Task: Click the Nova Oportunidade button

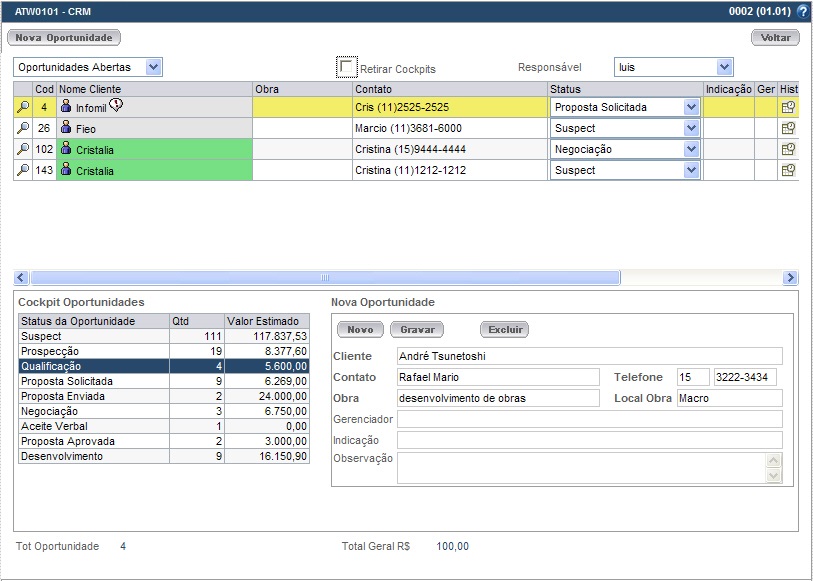Action: coord(64,37)
